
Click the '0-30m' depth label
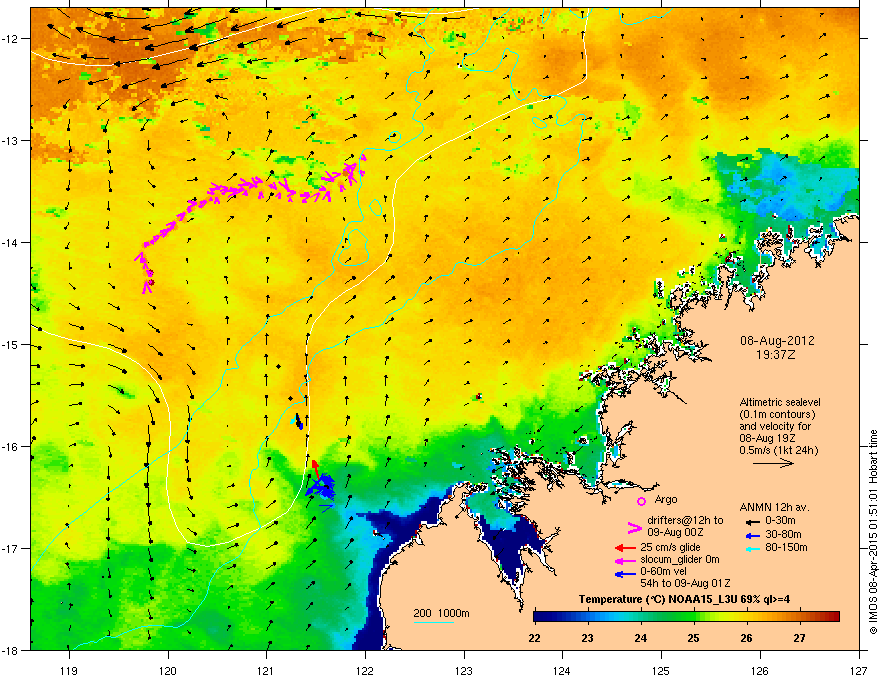(780, 521)
